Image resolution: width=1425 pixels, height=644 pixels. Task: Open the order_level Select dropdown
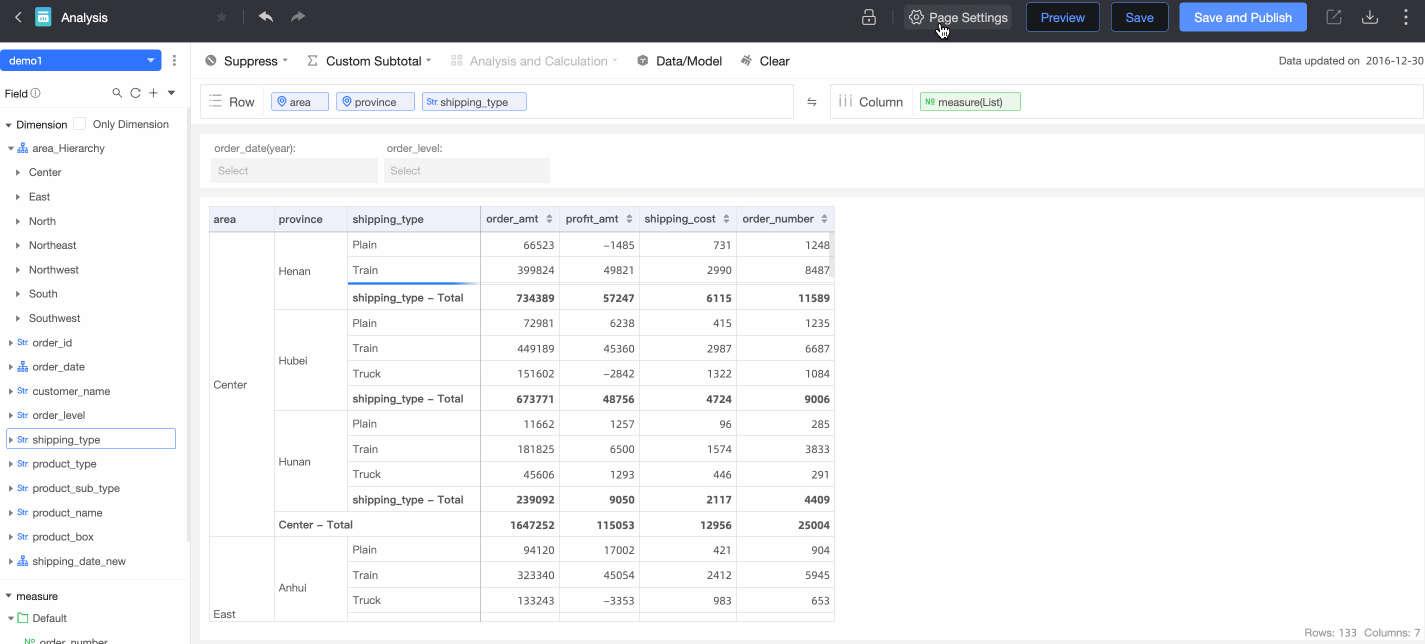467,171
